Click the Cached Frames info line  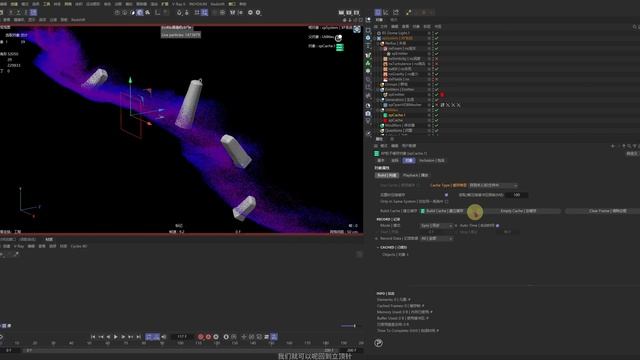point(400,306)
